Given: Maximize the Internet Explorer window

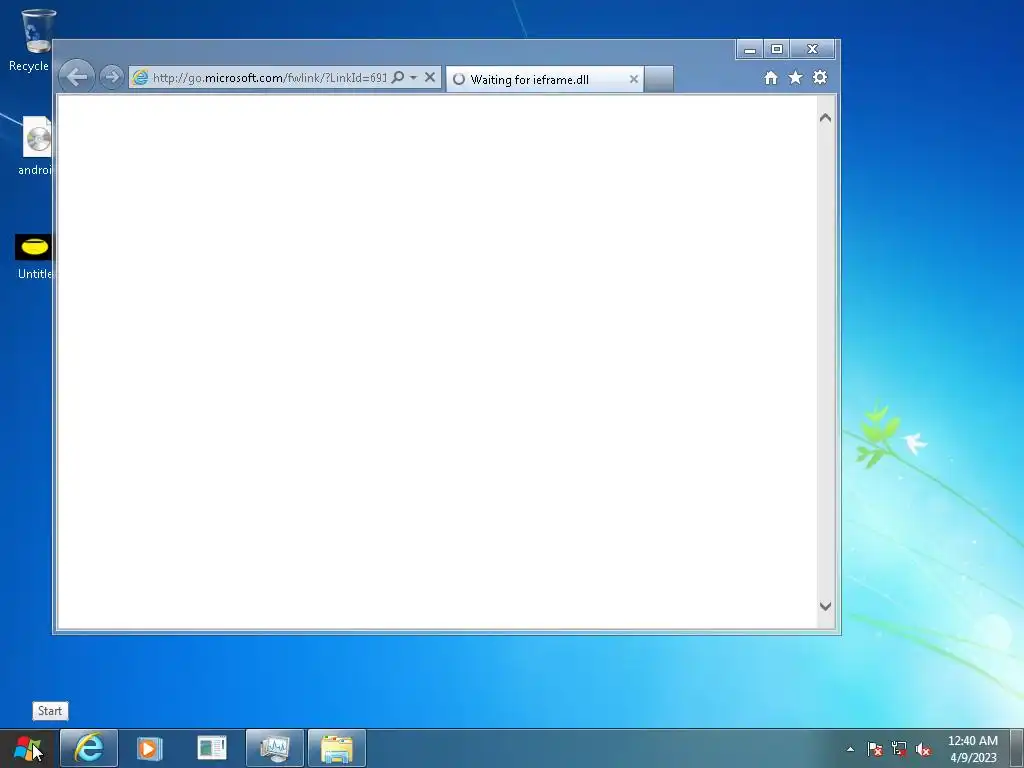Looking at the screenshot, I should 776,50.
